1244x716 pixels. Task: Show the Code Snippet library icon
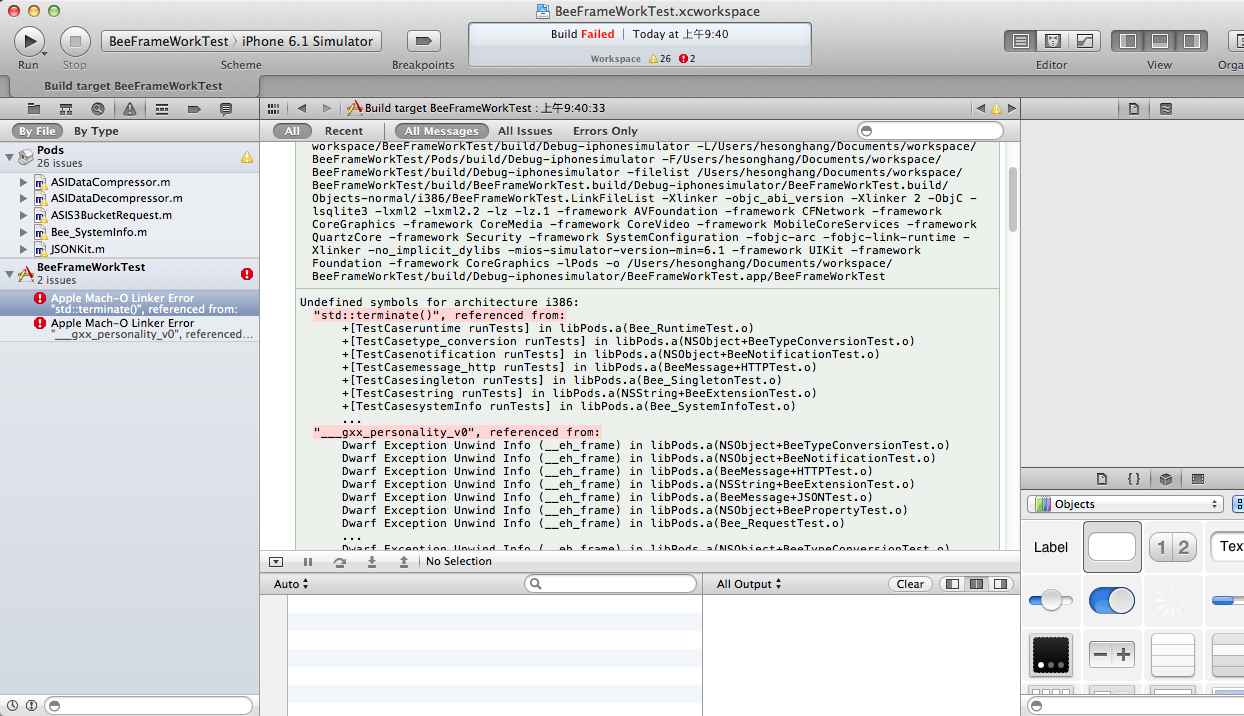tap(1133, 479)
